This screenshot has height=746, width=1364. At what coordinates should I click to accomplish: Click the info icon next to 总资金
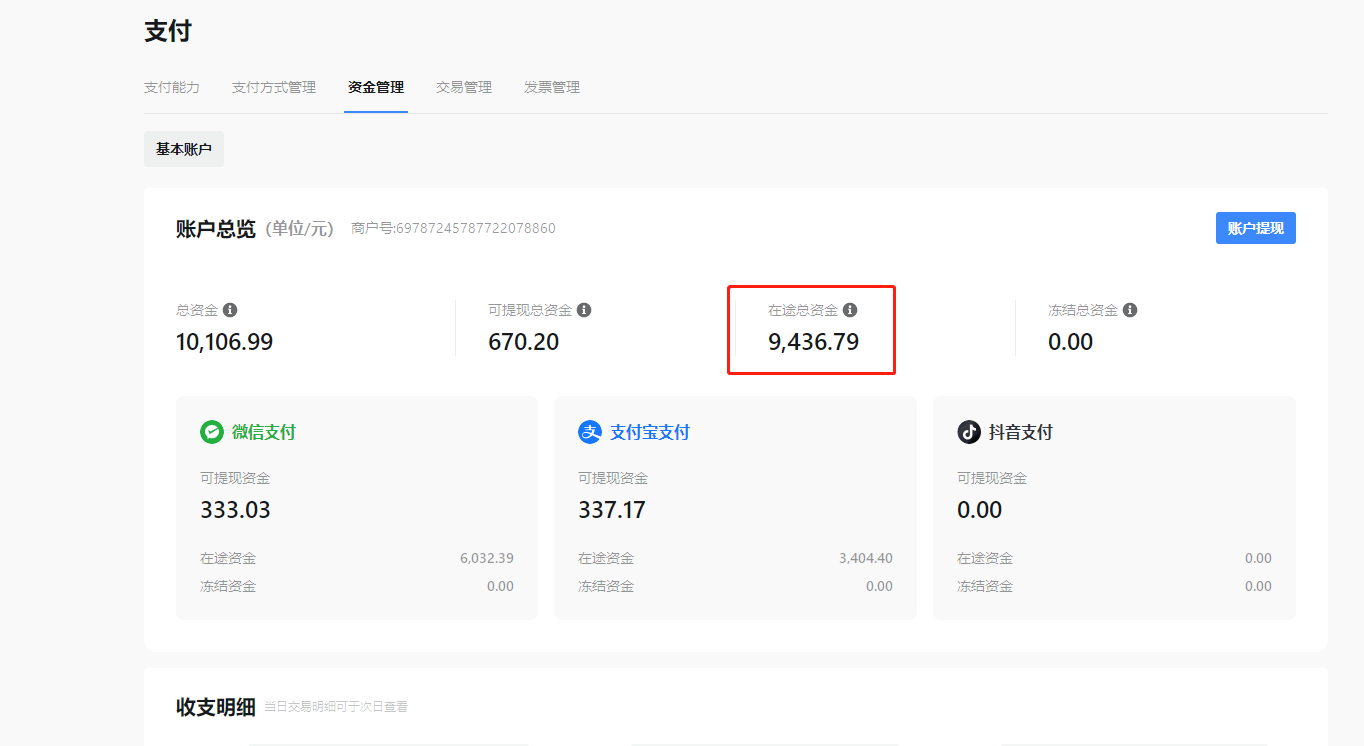click(230, 310)
